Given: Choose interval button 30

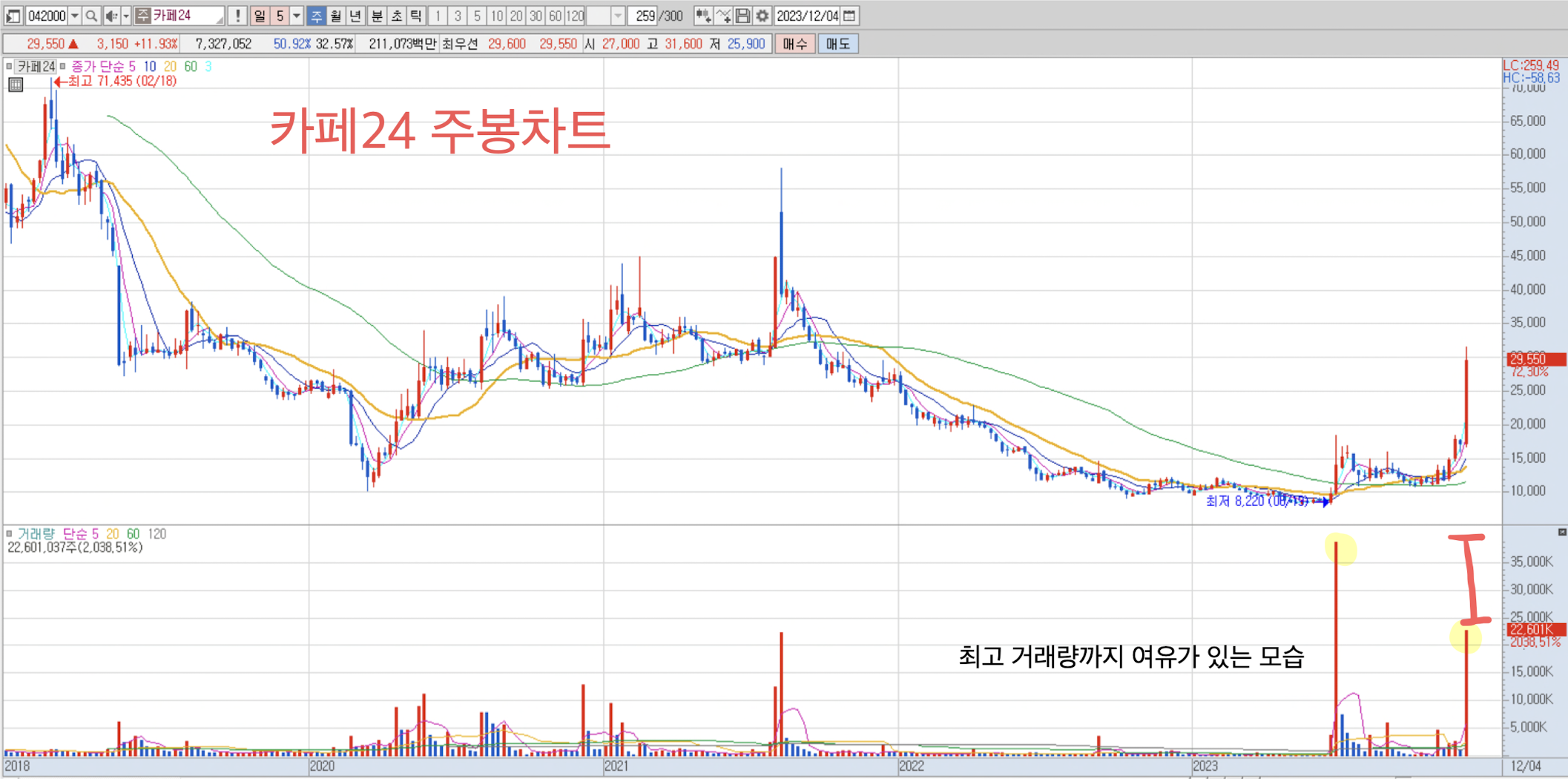Looking at the screenshot, I should (536, 16).
